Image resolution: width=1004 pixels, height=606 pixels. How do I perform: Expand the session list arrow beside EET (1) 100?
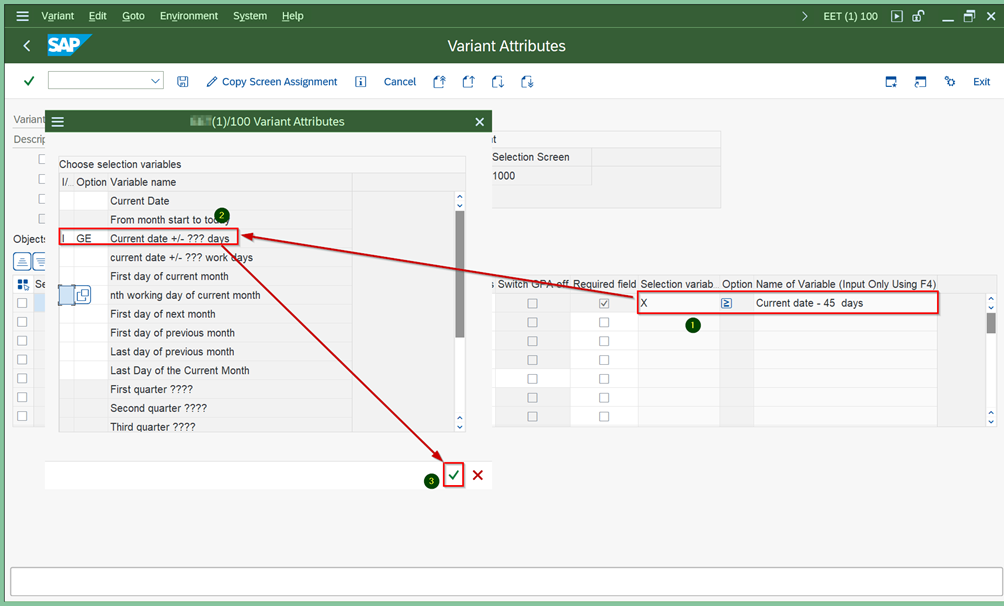pos(806,16)
